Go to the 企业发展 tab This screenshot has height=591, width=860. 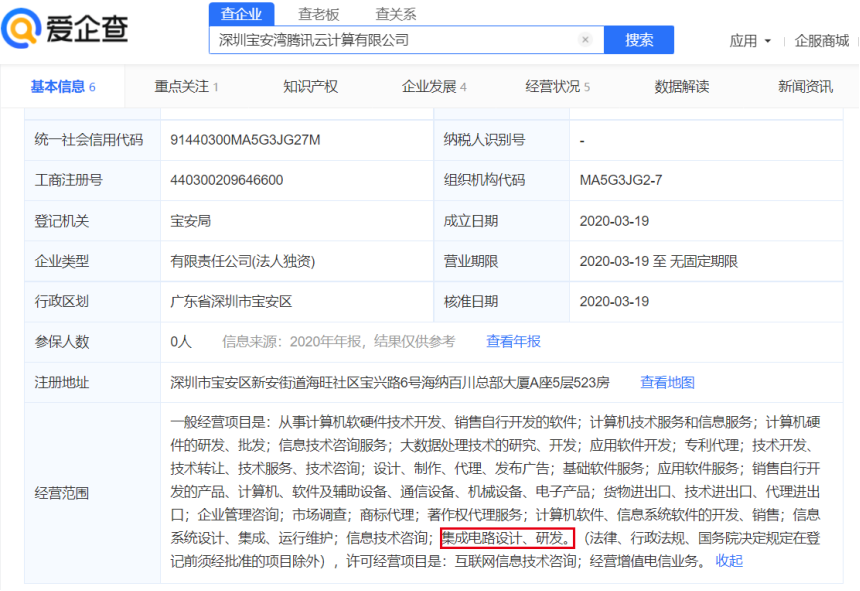tap(433, 87)
